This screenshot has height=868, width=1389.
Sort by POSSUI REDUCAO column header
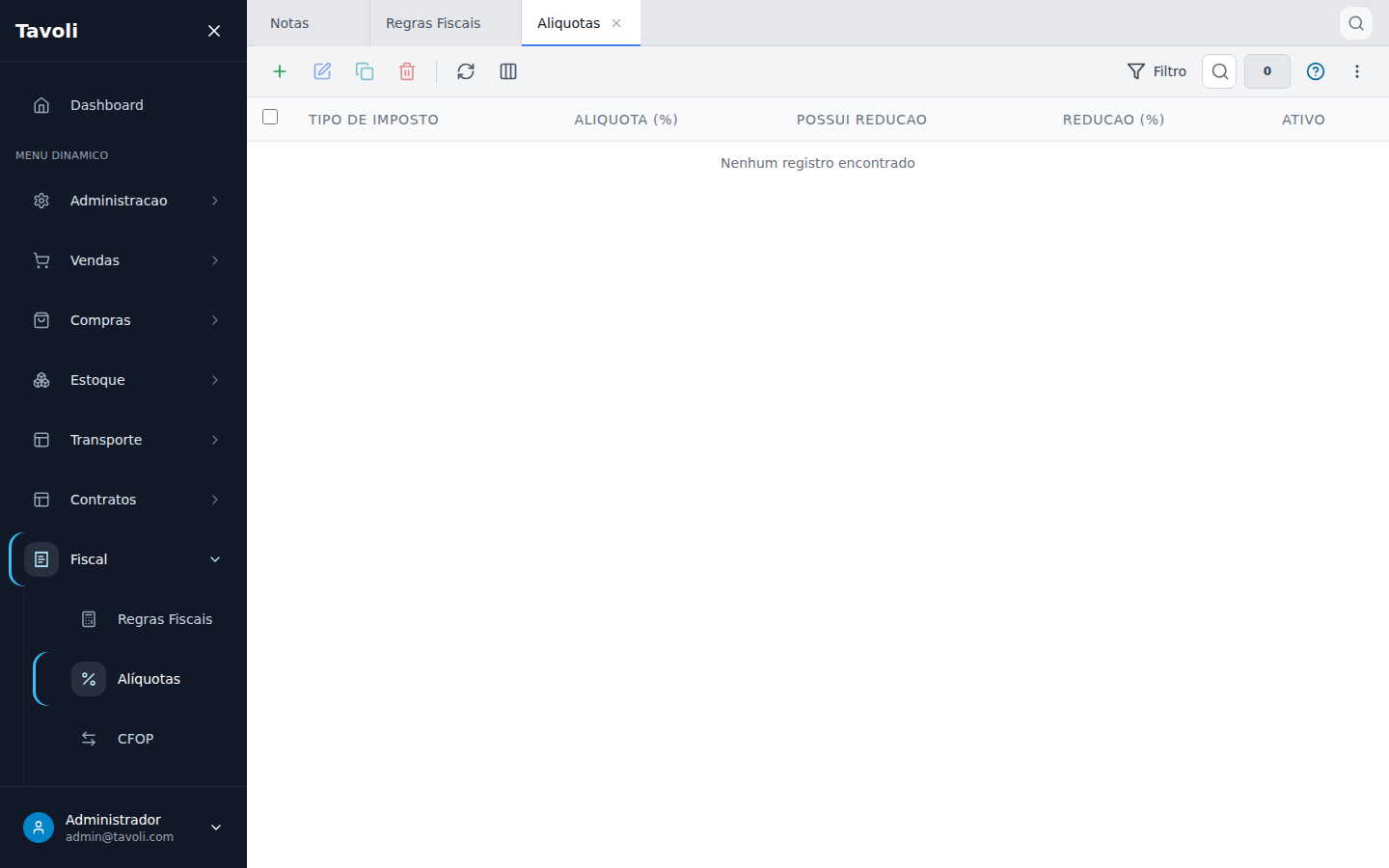861,120
